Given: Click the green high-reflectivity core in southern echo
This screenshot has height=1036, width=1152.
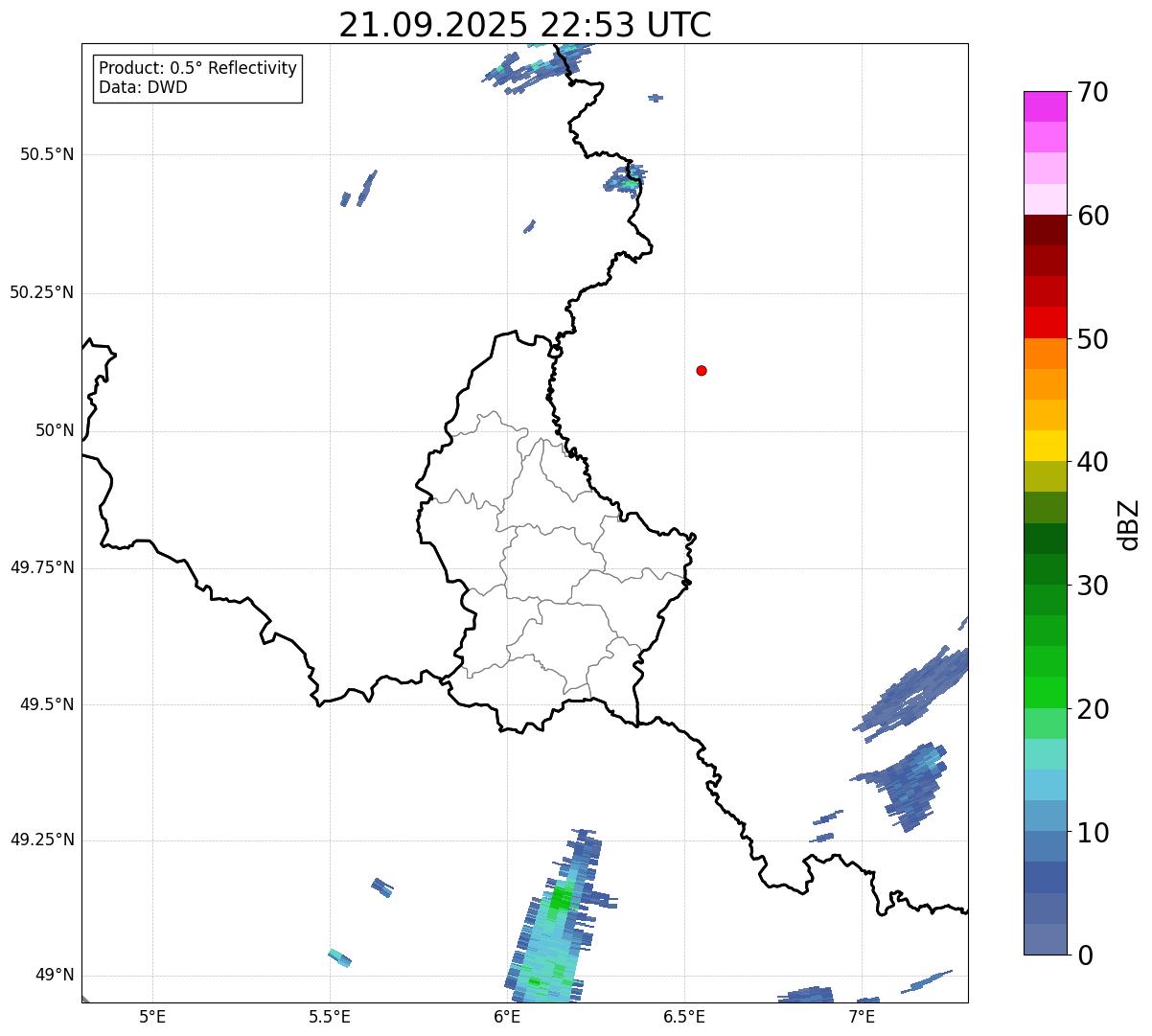Looking at the screenshot, I should 561,898.
